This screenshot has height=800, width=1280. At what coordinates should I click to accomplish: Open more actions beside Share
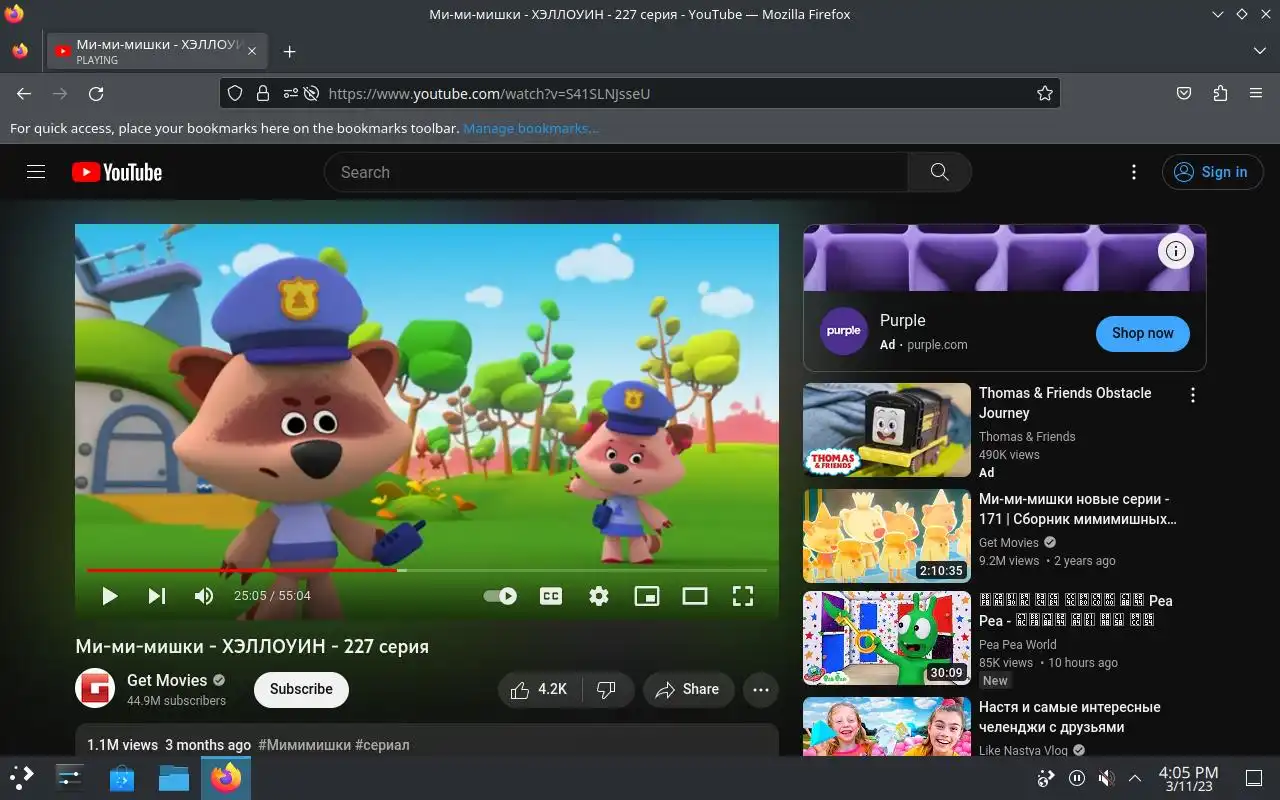(761, 689)
